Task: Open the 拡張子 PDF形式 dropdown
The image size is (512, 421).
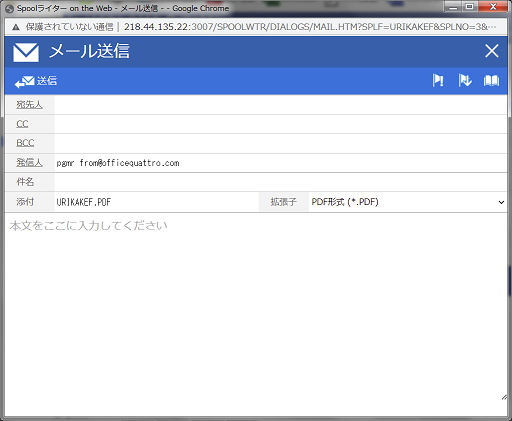Action: [408, 202]
